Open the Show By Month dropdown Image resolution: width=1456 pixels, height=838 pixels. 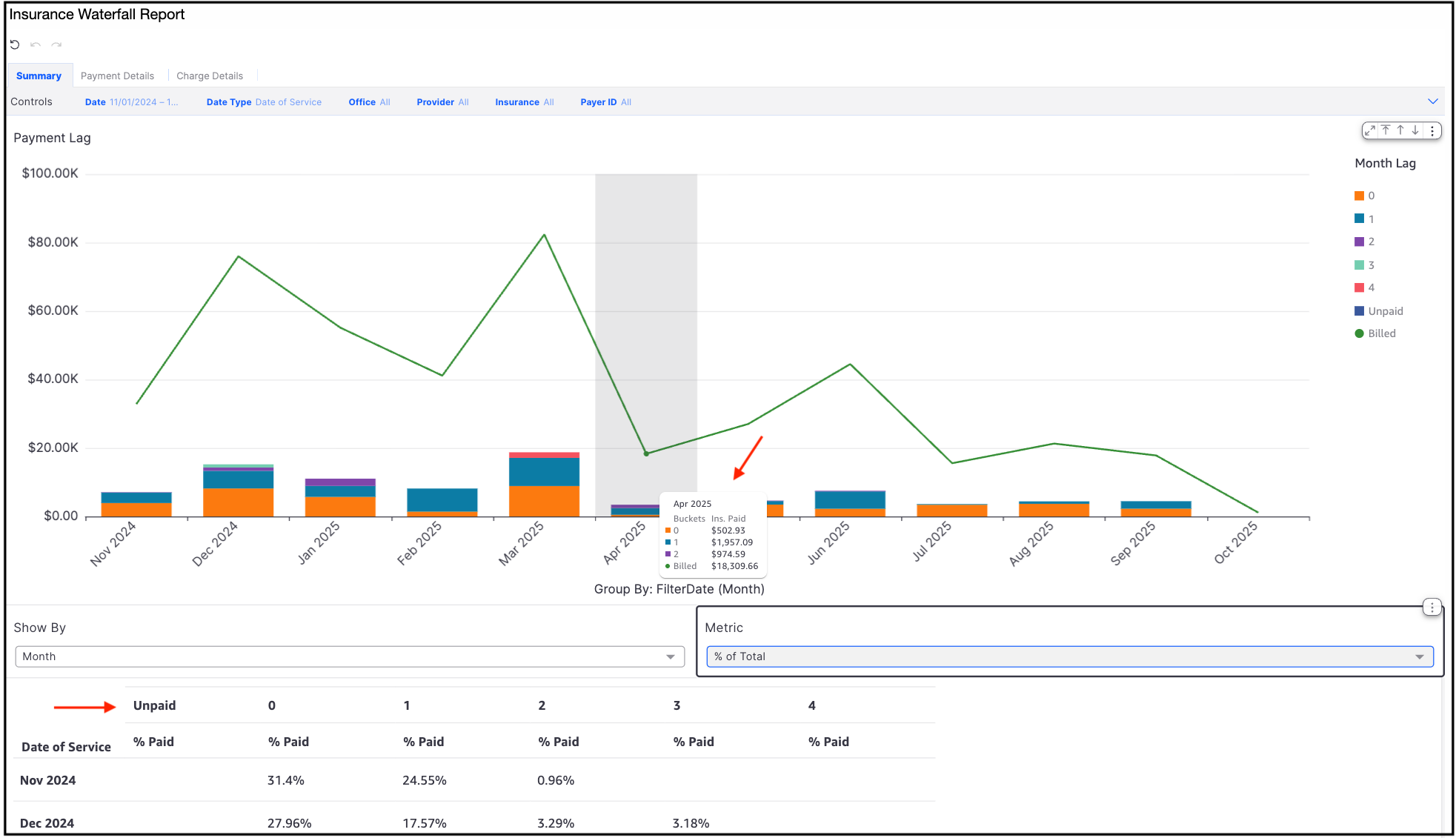(x=350, y=656)
